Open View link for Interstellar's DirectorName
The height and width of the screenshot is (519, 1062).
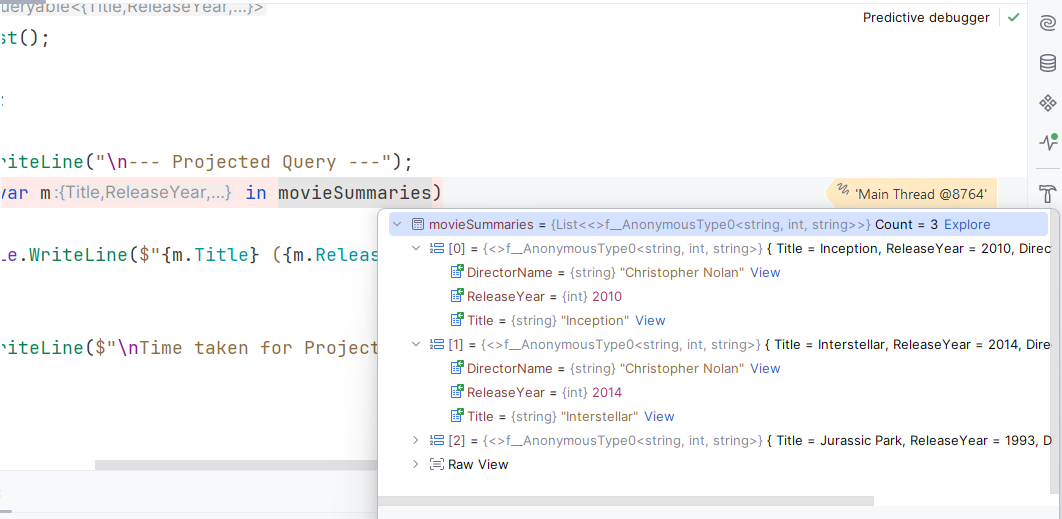(x=765, y=369)
